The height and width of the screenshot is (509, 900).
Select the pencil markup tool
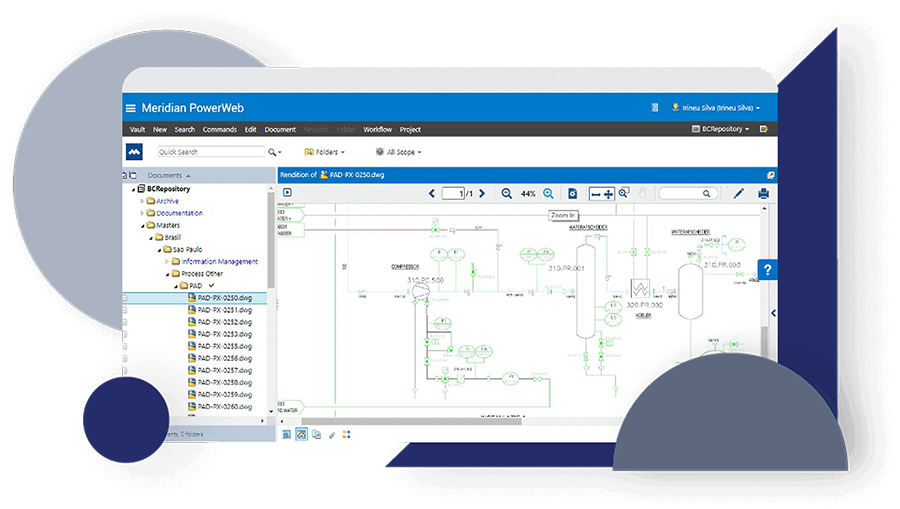point(739,193)
